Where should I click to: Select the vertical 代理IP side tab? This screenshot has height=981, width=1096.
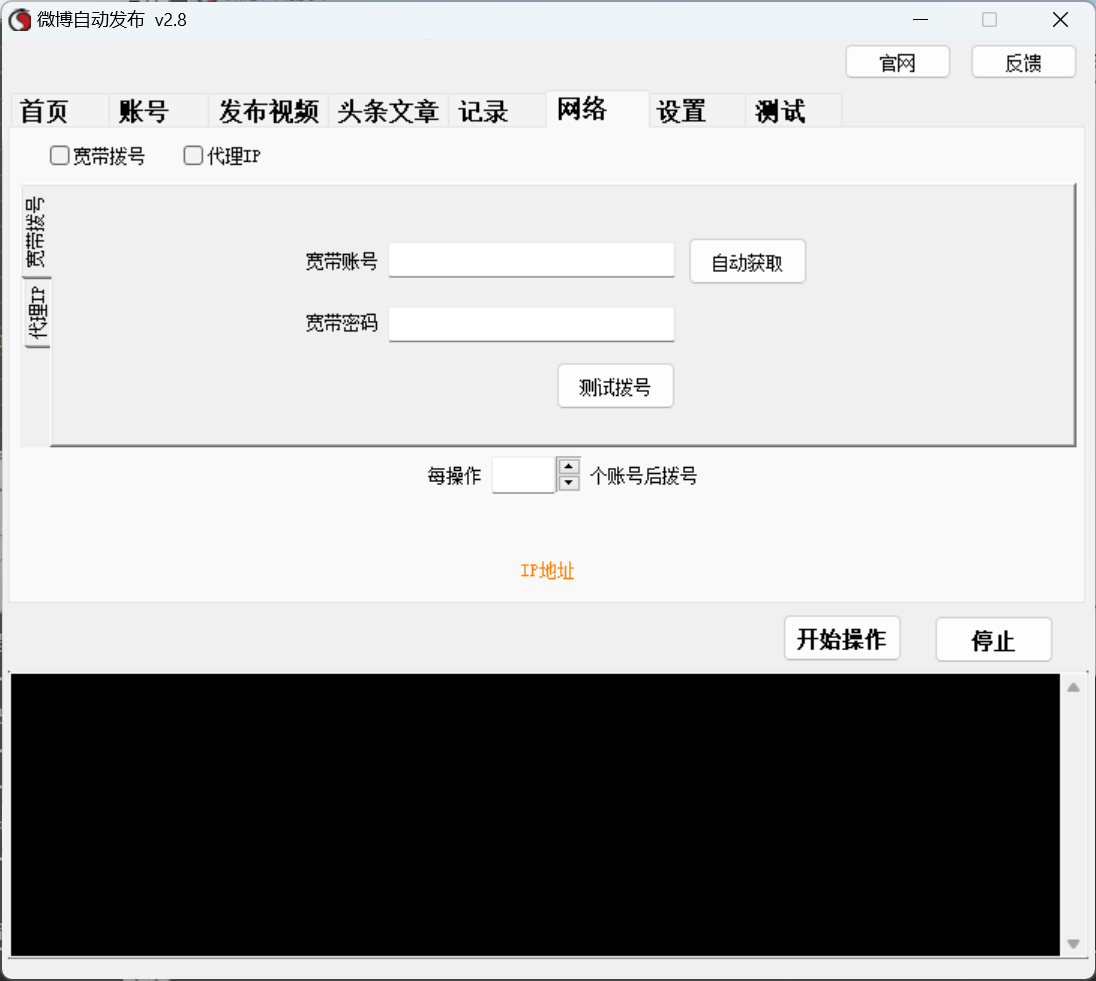(37, 313)
